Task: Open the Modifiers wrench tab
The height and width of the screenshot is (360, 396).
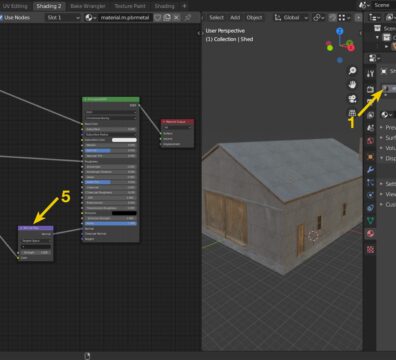Action: tap(370, 170)
